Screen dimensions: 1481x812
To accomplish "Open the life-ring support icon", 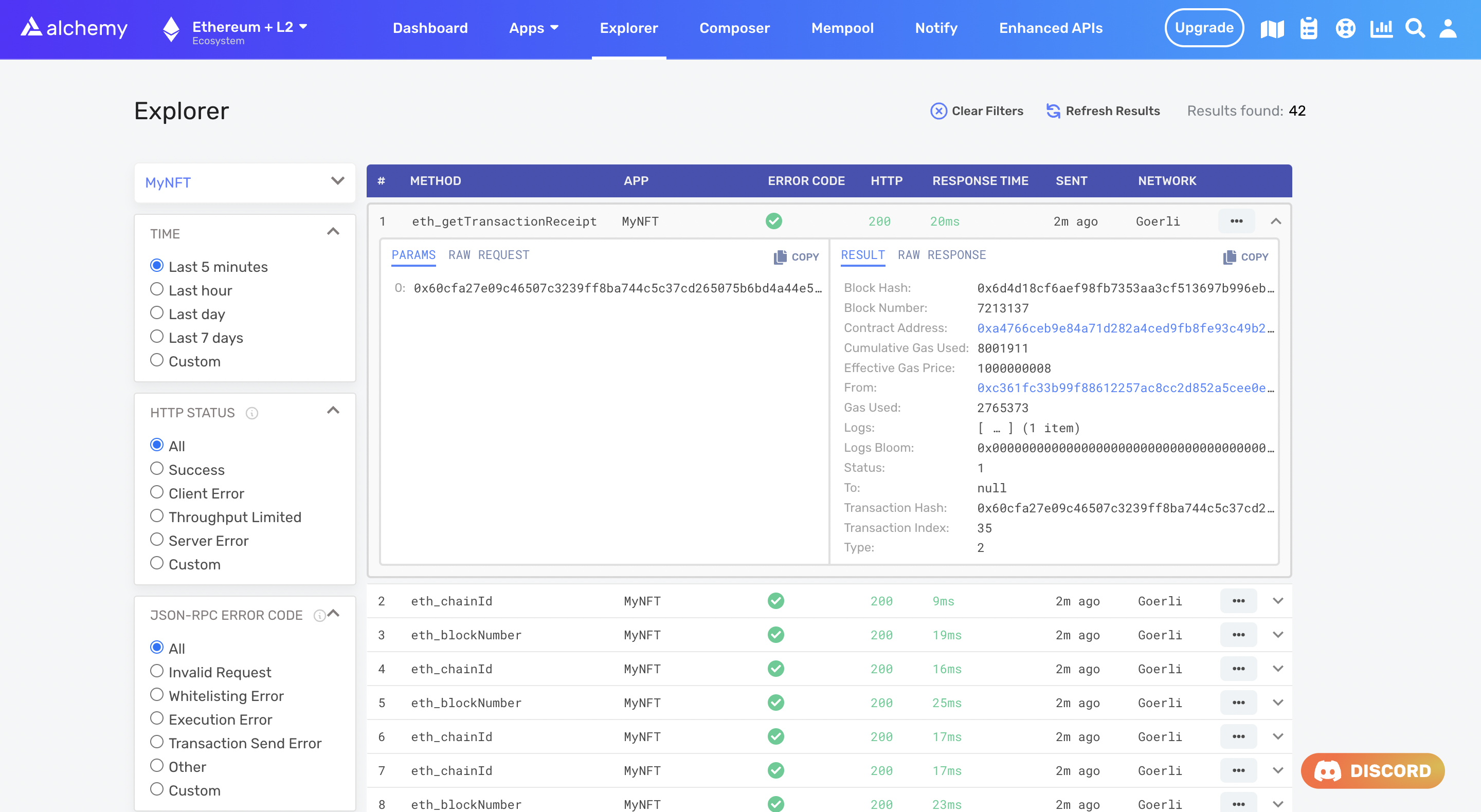I will coord(1345,28).
